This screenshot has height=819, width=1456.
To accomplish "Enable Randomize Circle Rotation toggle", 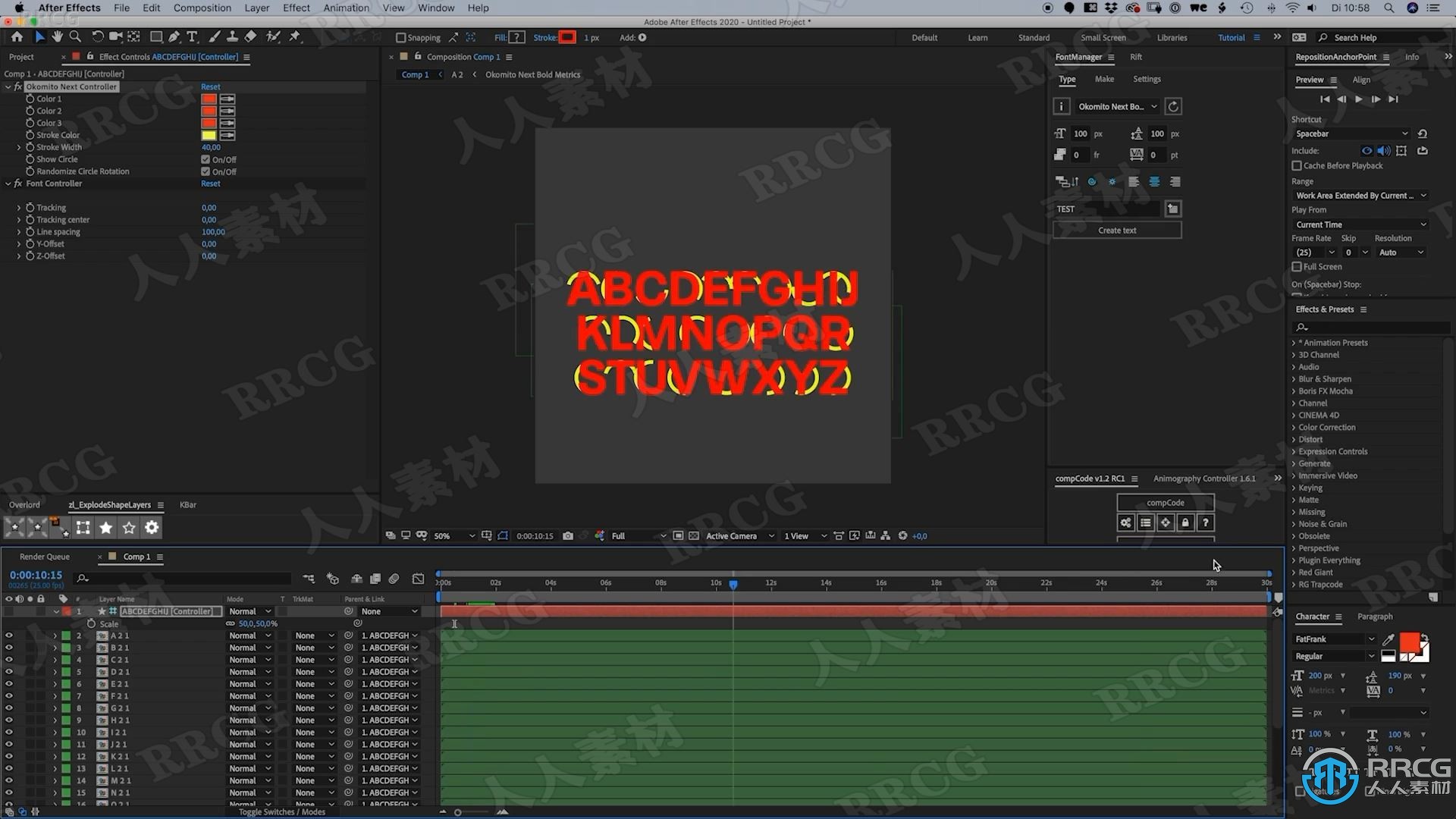I will 206,170.
